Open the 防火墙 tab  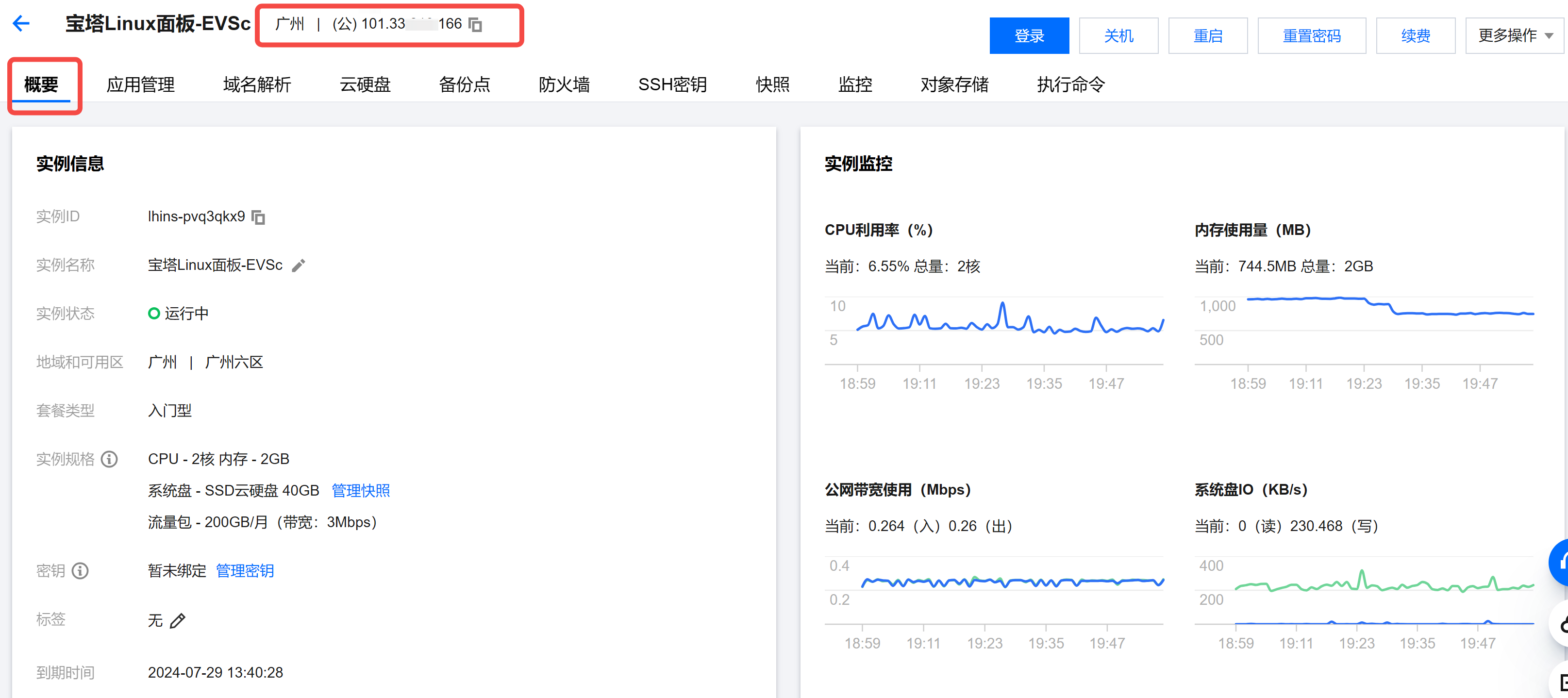pyautogui.click(x=564, y=84)
